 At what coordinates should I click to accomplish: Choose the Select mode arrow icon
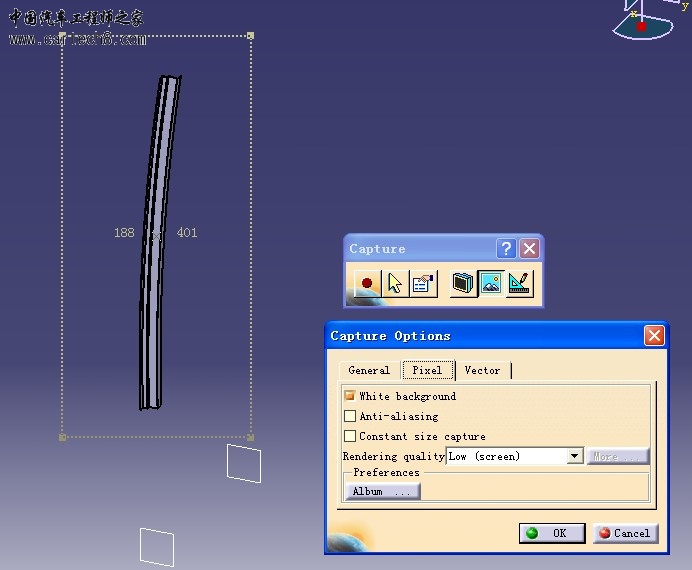coord(395,283)
